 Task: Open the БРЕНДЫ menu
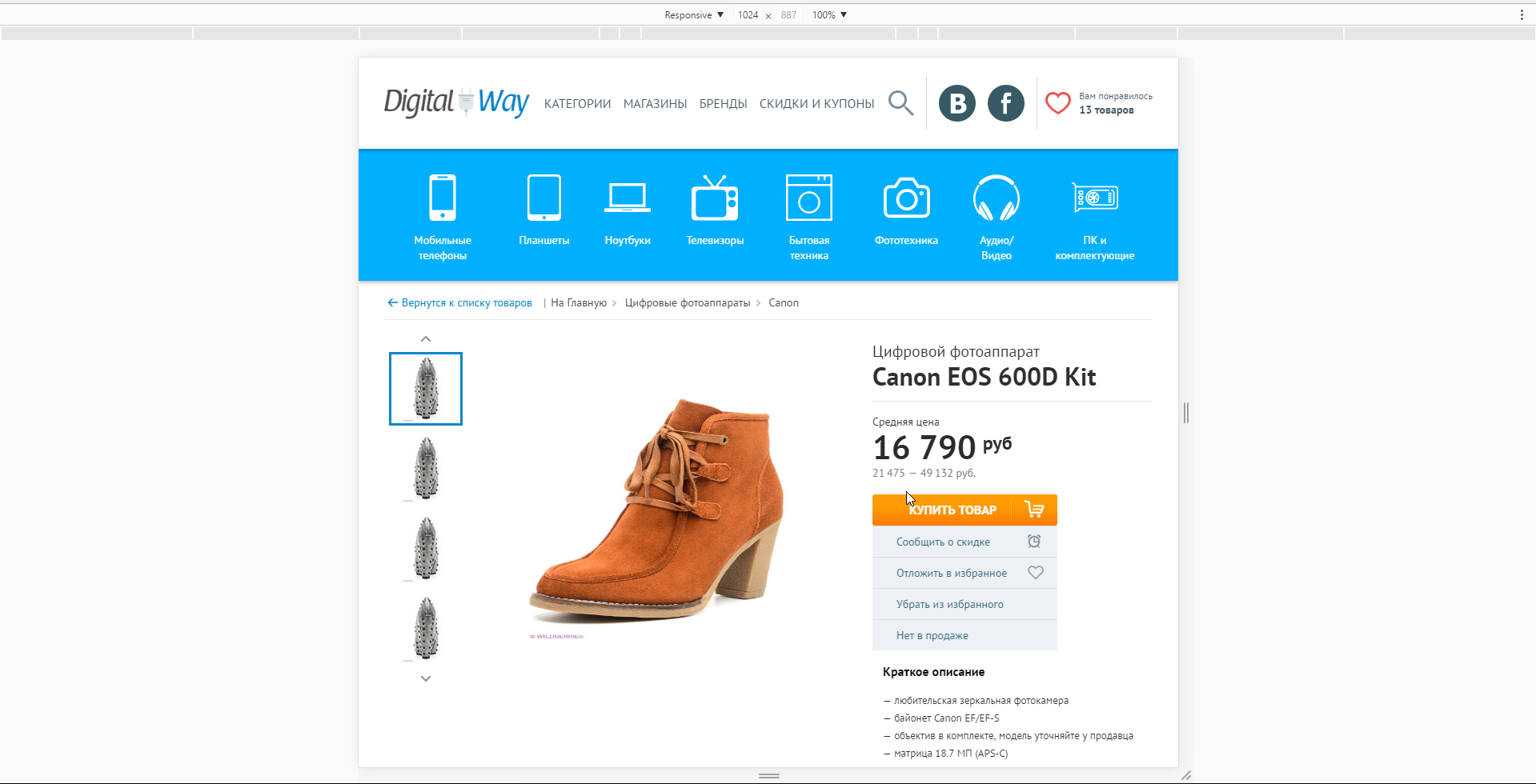point(723,104)
